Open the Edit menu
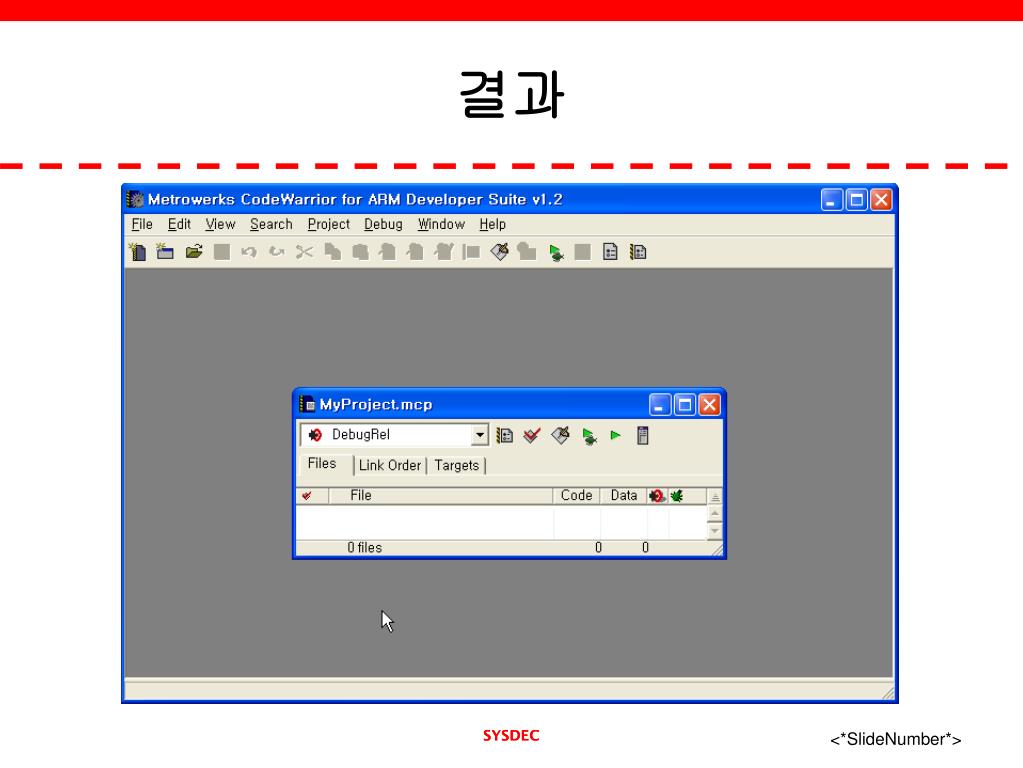The image size is (1023, 768). pyautogui.click(x=179, y=224)
